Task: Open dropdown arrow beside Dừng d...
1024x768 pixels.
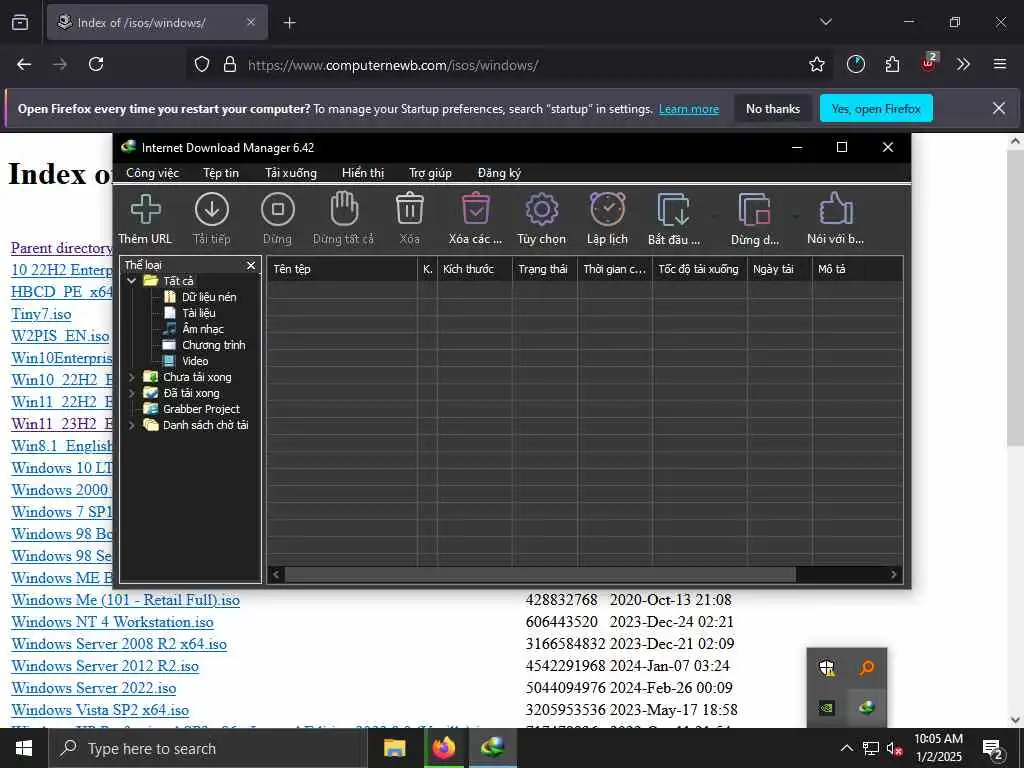Action: coord(795,215)
